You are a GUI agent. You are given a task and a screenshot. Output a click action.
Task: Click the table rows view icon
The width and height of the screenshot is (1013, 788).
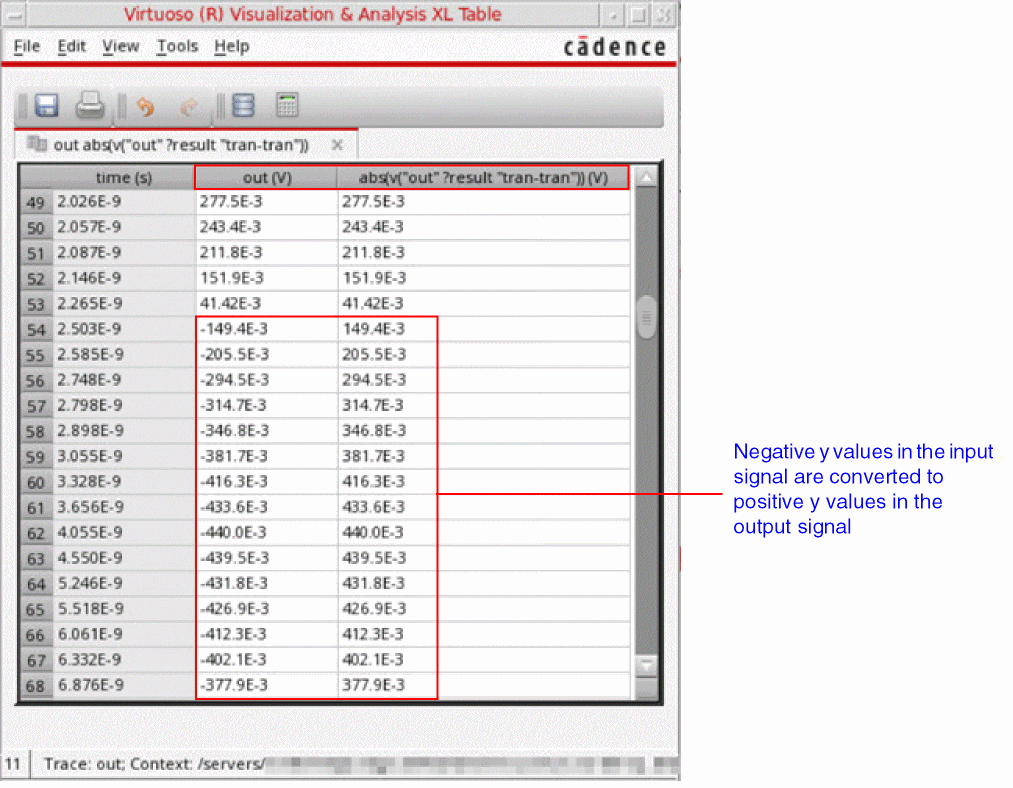tap(244, 105)
